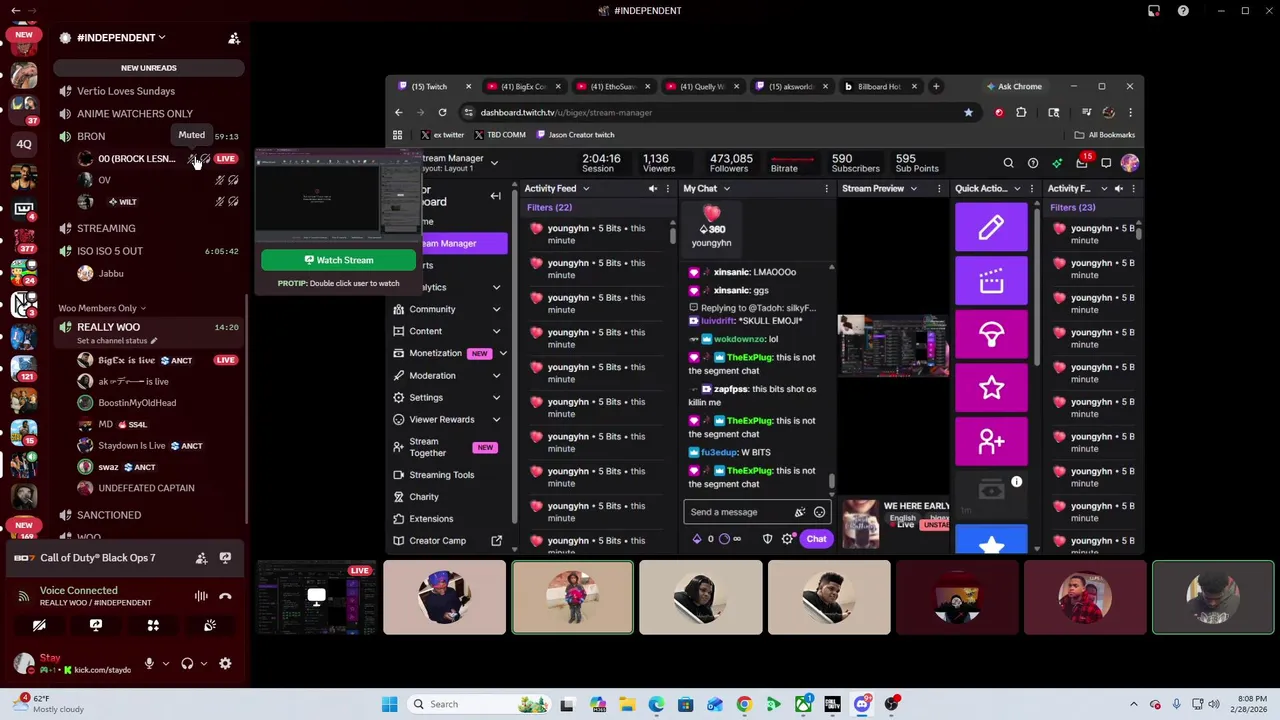Click invite members icon beside #INDEPENDENT

pos(234,38)
